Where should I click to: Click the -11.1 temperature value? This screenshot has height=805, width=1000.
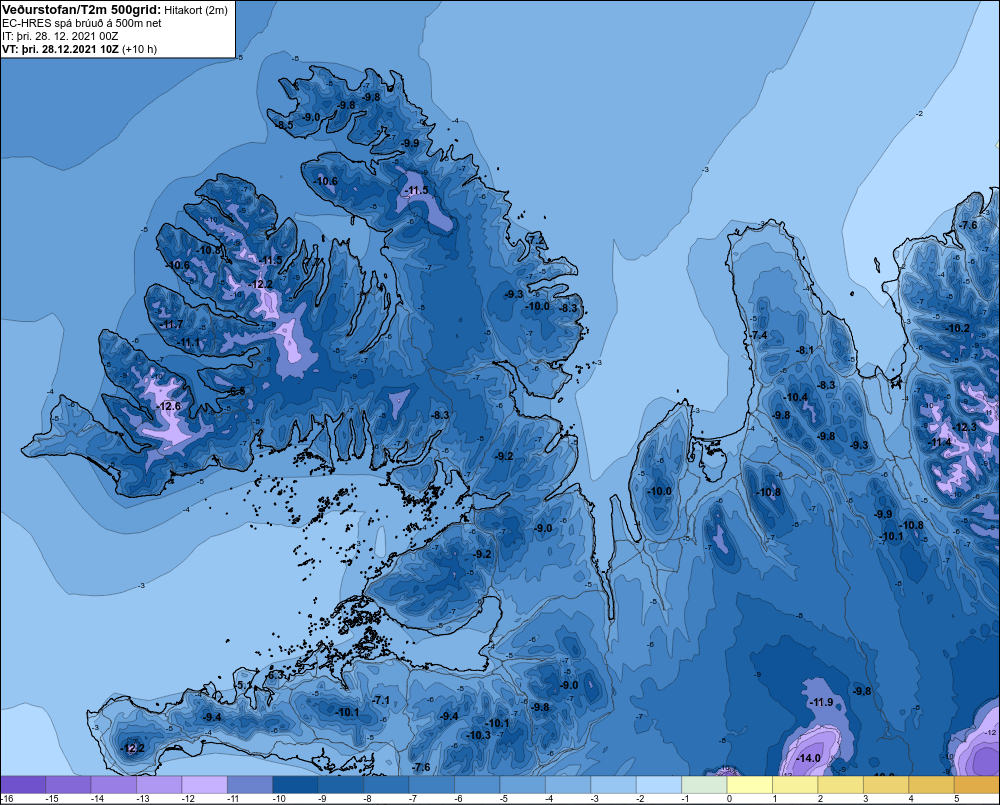tap(189, 343)
